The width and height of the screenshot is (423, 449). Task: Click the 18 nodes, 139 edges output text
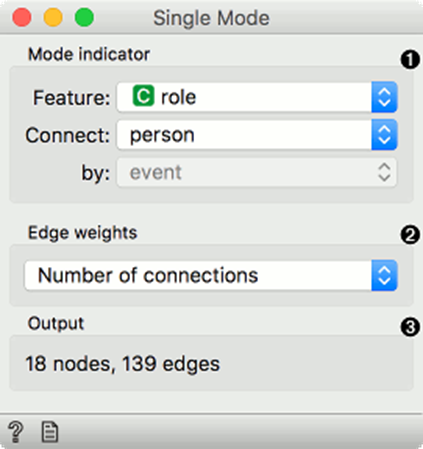[123, 364]
